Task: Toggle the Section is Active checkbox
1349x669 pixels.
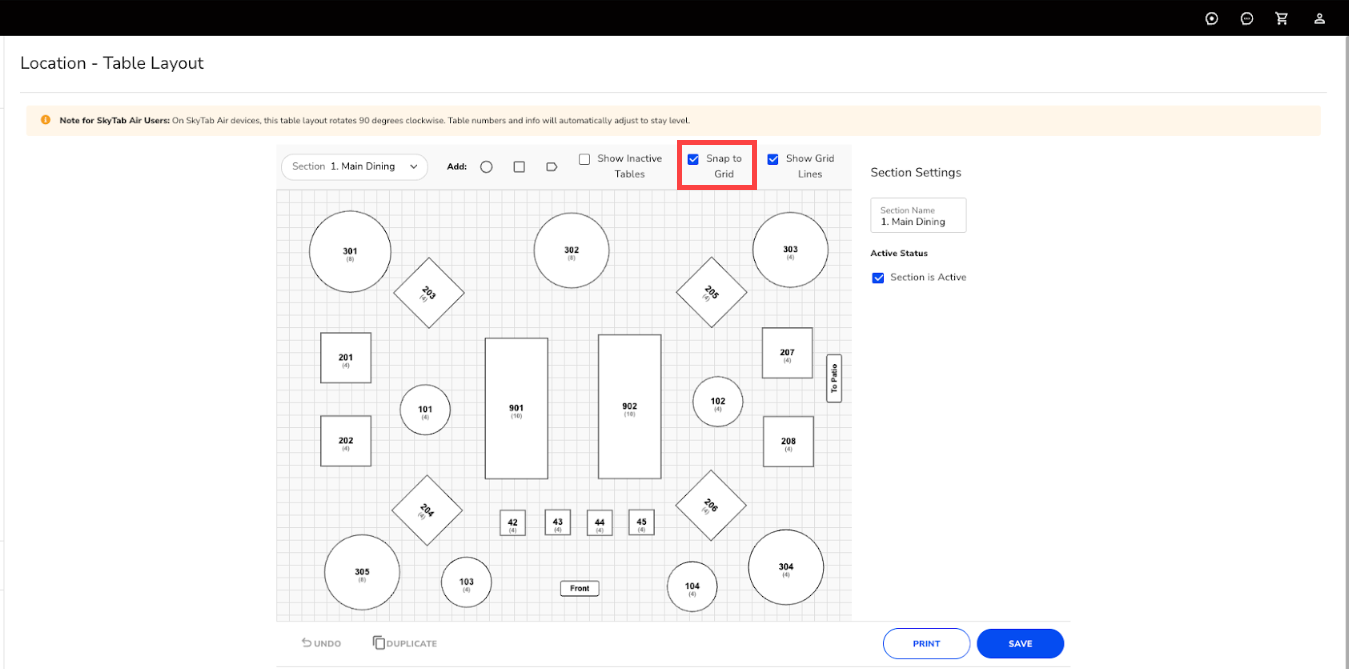Action: [878, 278]
